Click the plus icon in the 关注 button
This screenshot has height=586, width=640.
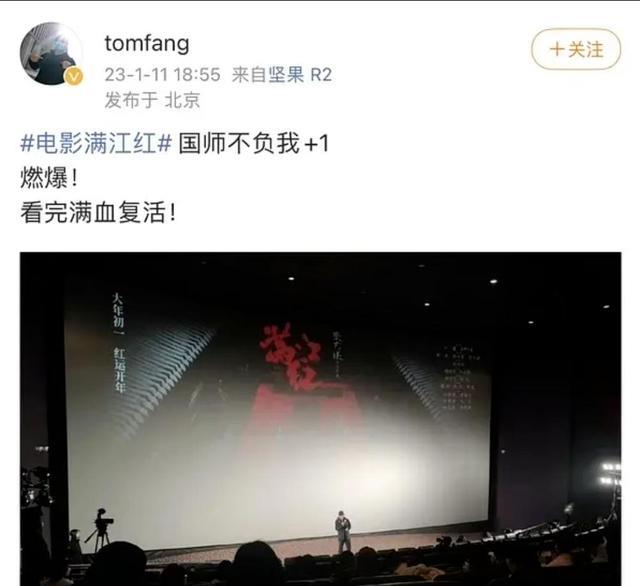point(557,49)
